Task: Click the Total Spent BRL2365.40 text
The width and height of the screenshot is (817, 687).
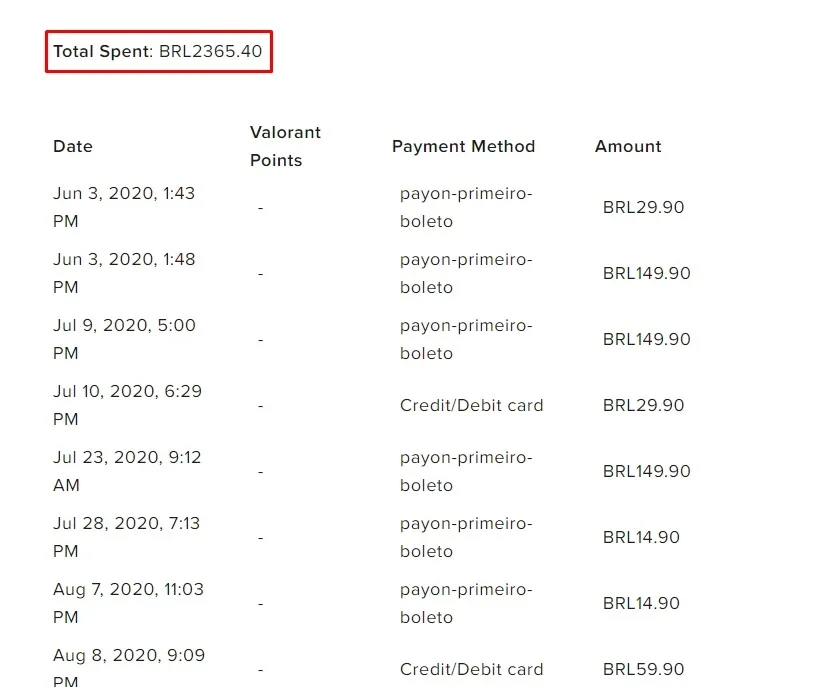Action: (x=158, y=52)
